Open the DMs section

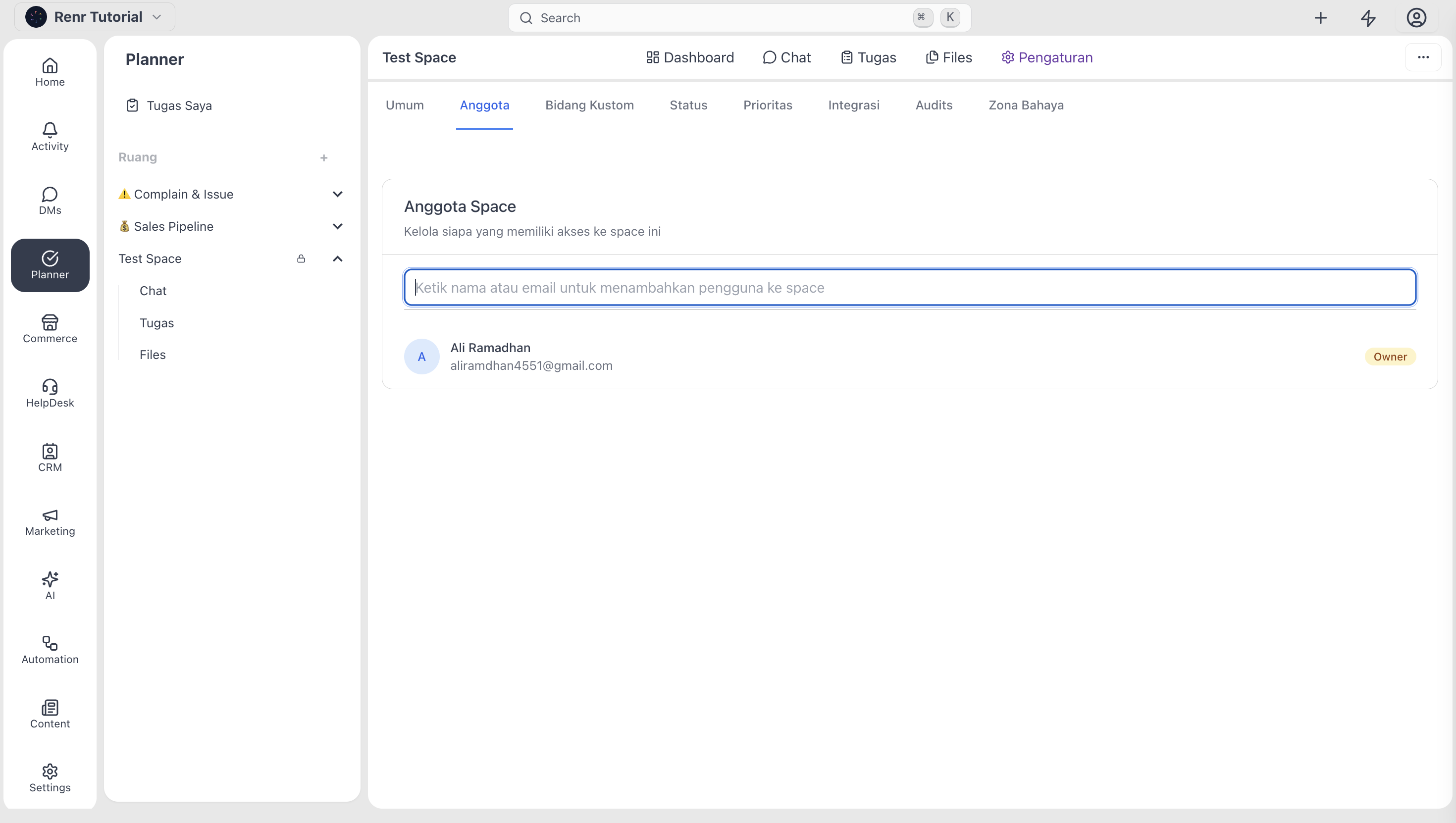[50, 201]
